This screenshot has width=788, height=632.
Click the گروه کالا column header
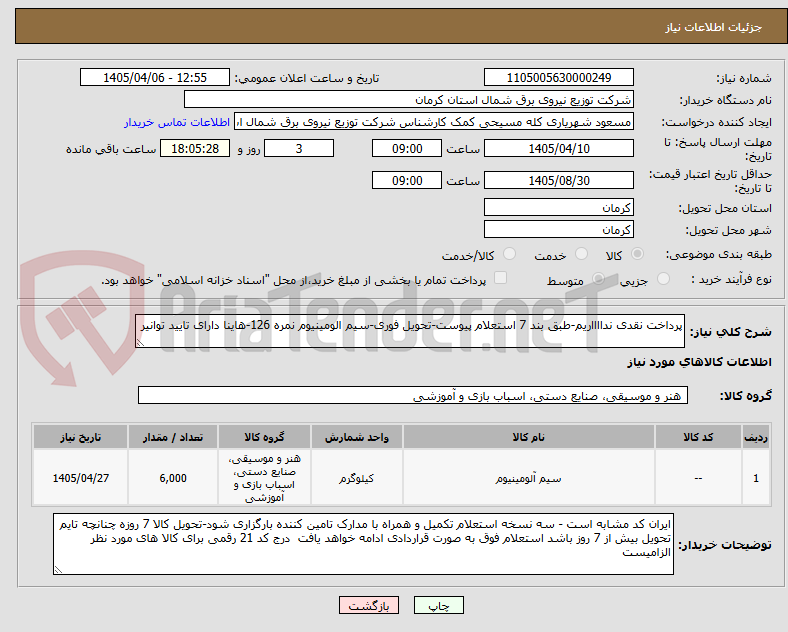coord(264,437)
